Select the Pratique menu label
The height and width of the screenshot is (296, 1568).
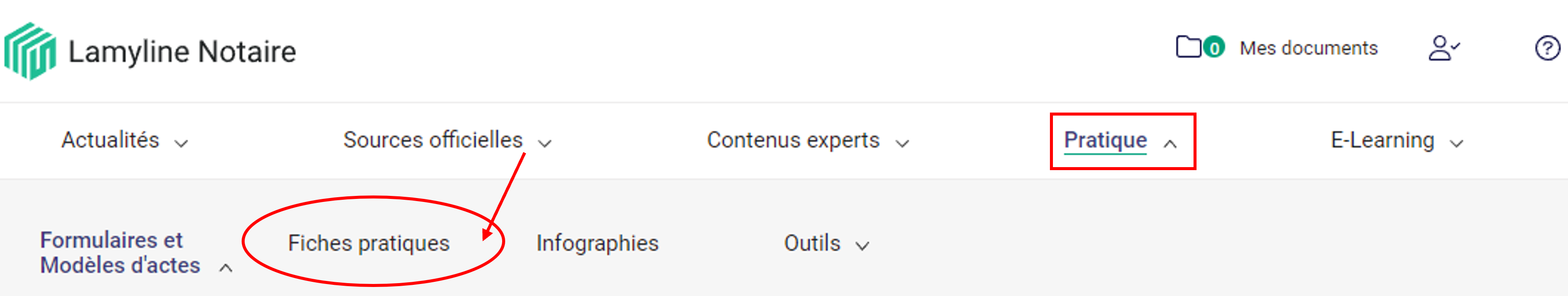point(1105,140)
